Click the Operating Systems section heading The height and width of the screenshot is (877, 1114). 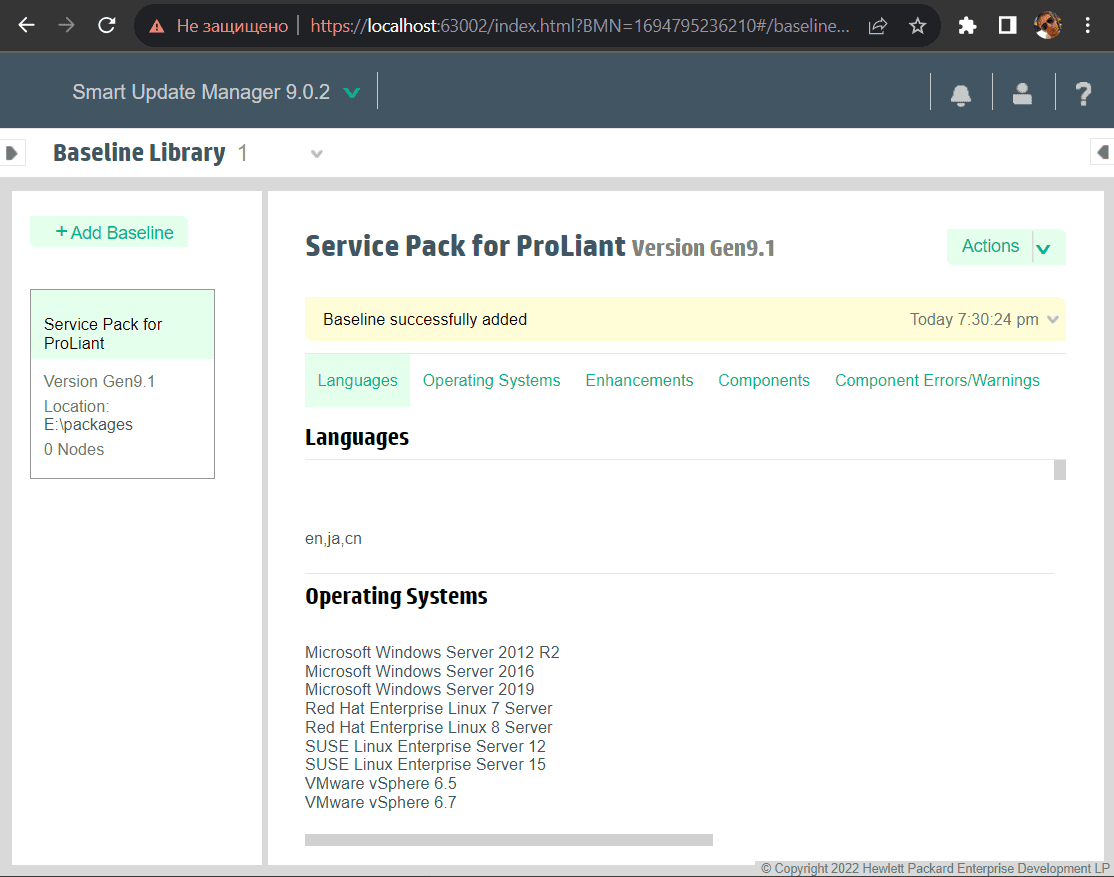coord(396,596)
